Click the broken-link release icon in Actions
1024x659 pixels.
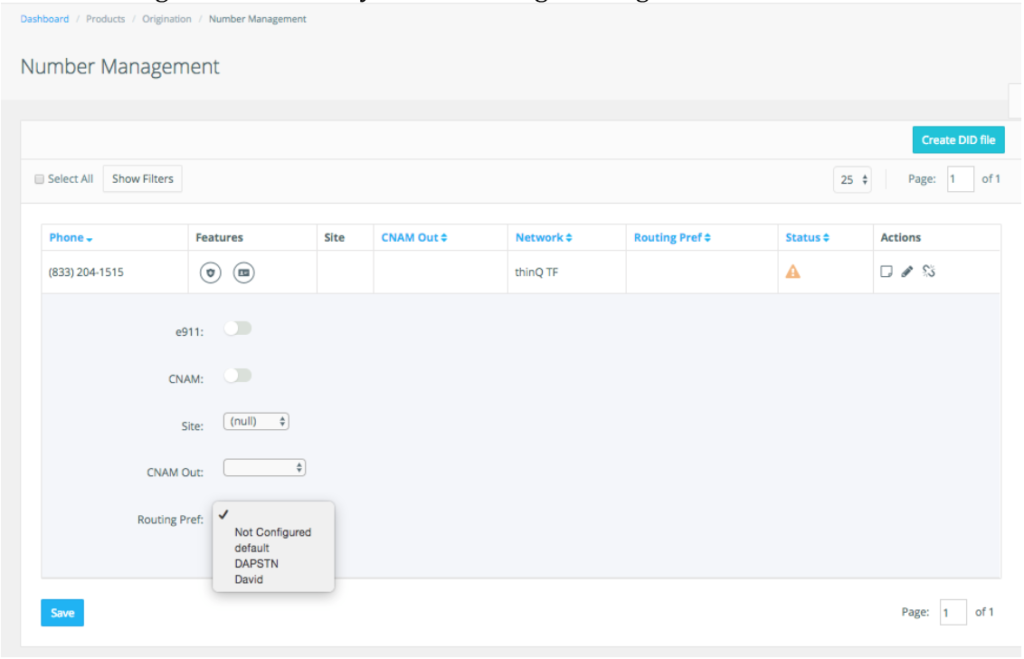(928, 271)
